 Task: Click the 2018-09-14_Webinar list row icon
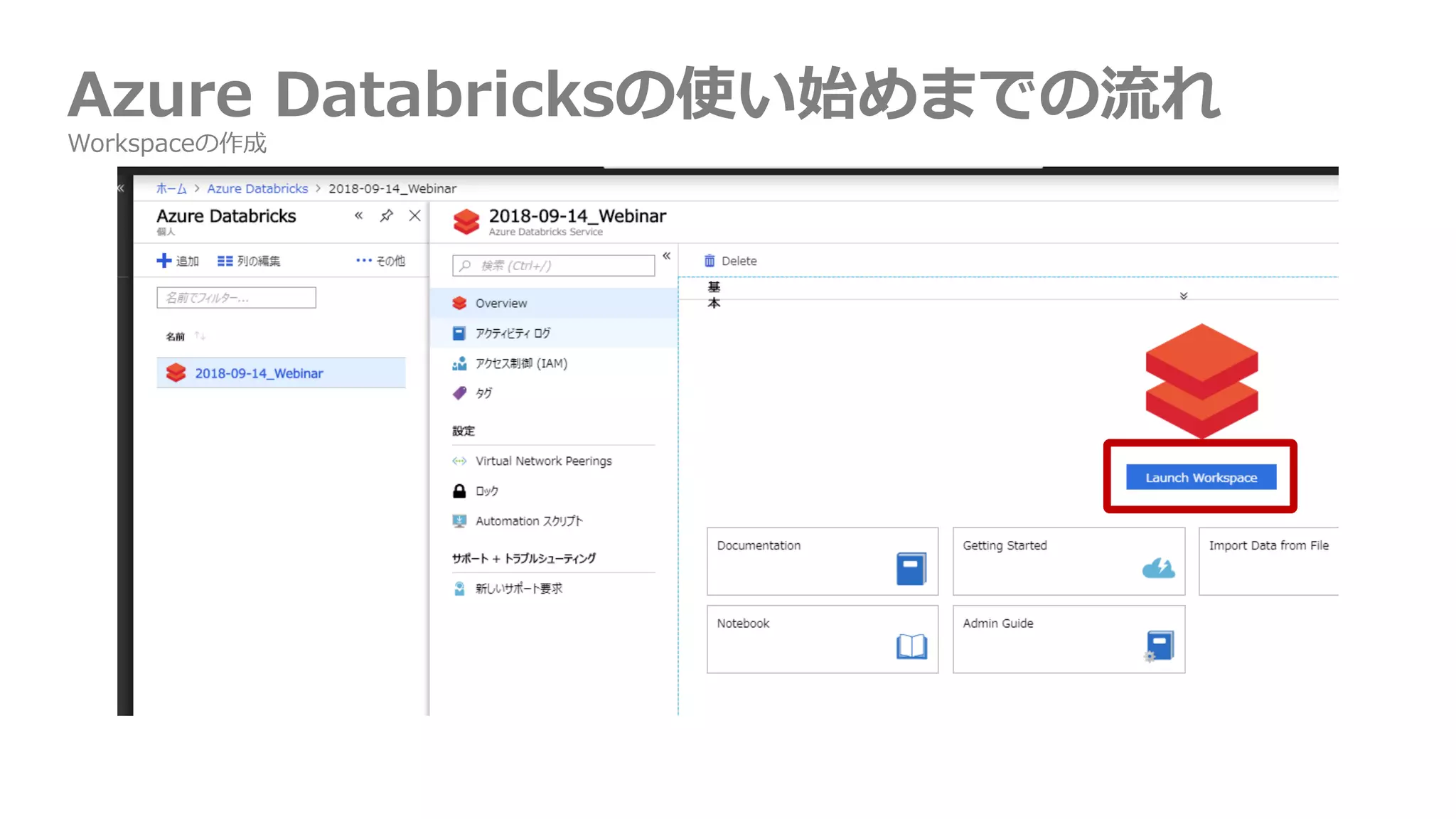pos(176,373)
